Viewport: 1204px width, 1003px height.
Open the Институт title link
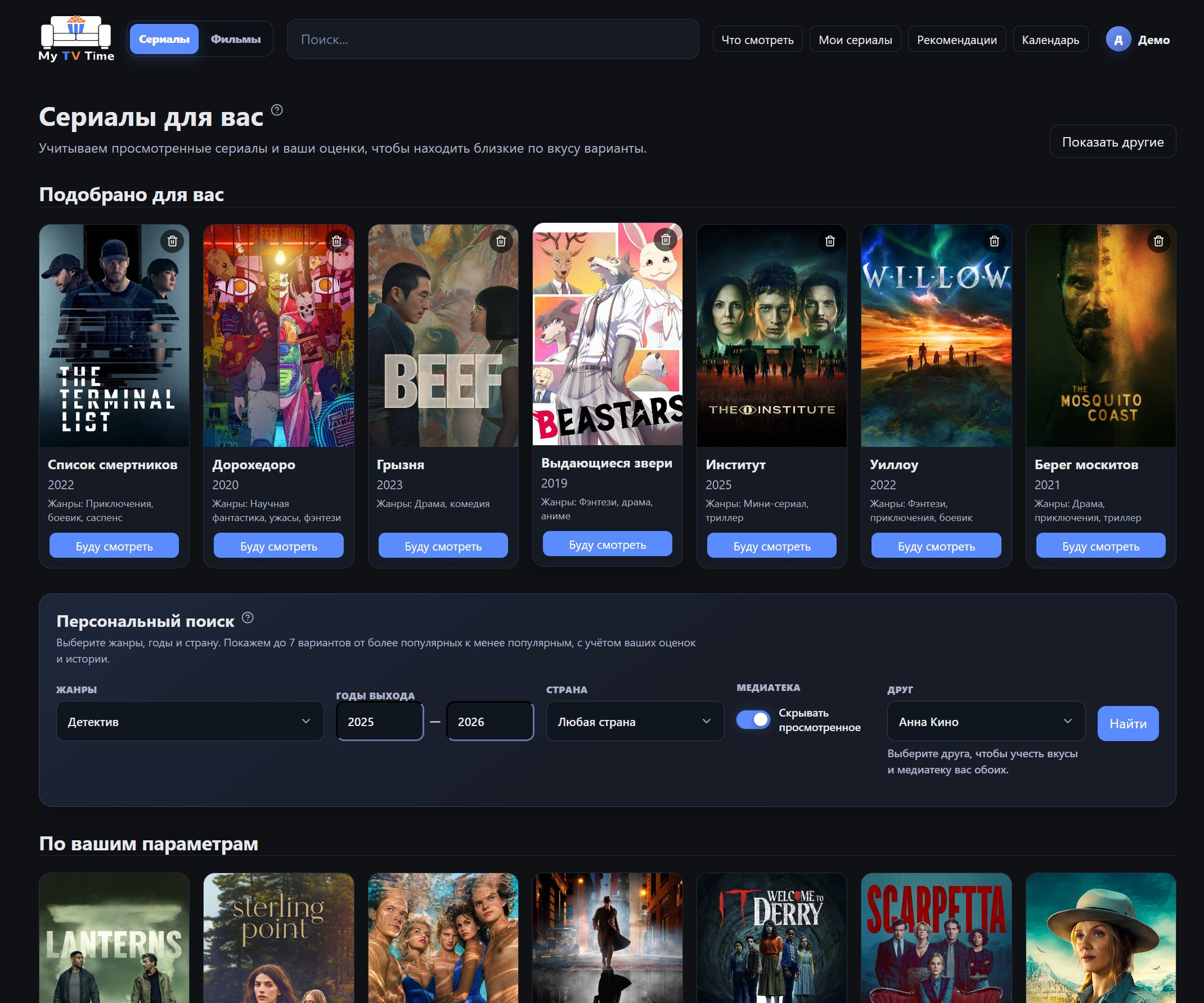pyautogui.click(x=736, y=465)
